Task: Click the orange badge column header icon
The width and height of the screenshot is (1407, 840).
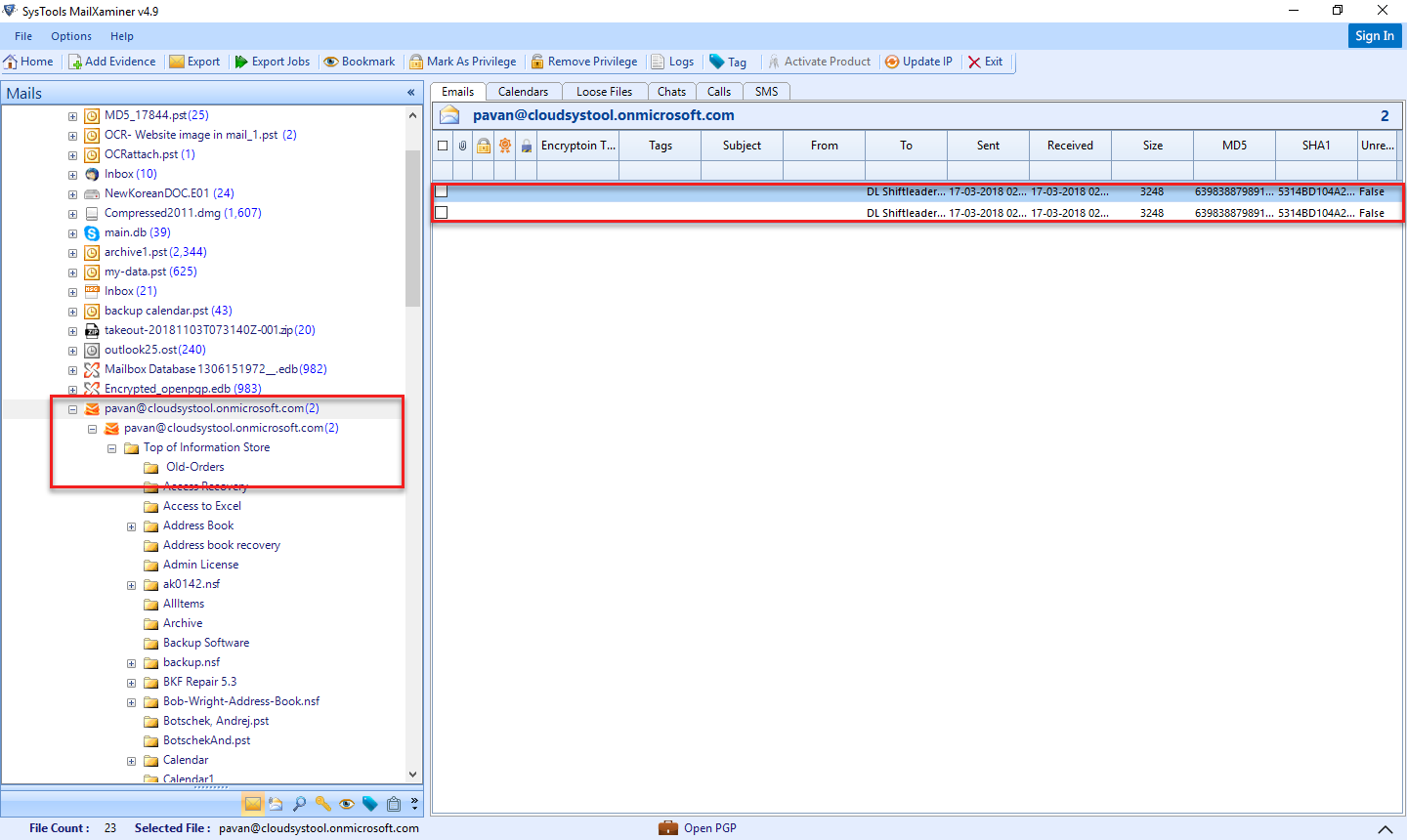Action: coord(505,146)
